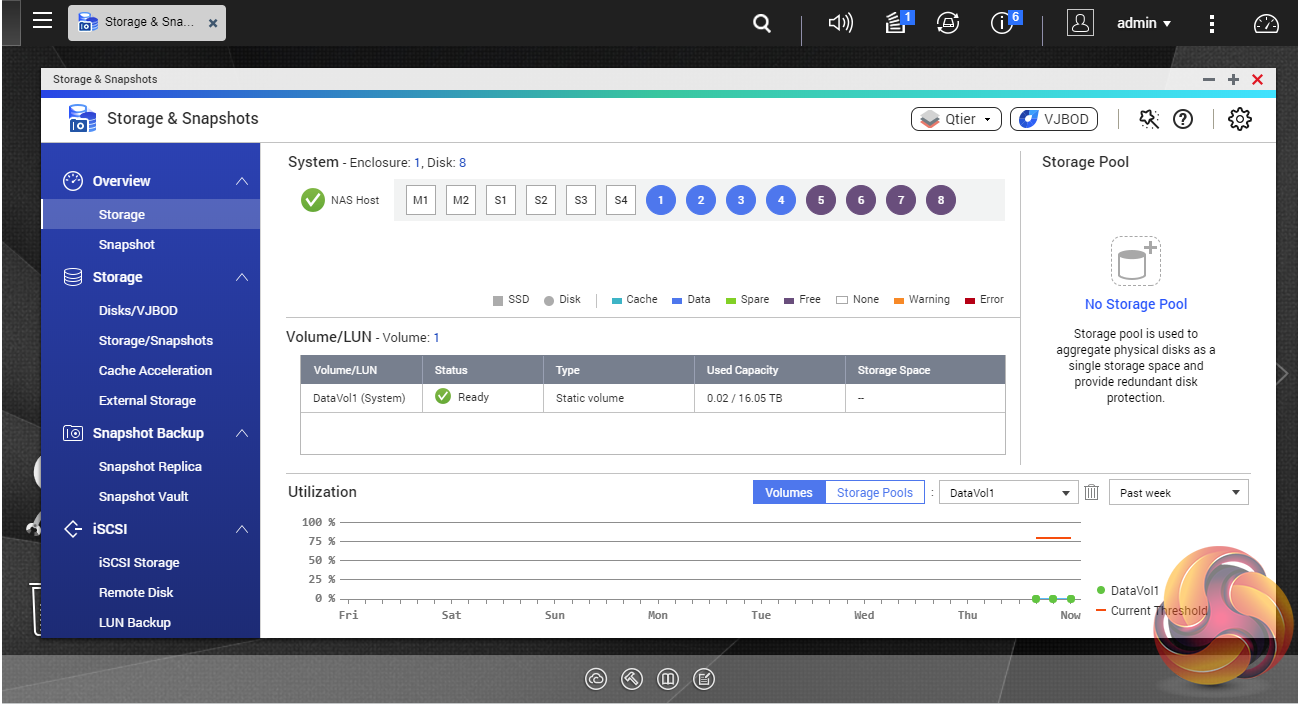This screenshot has height=704, width=1300.
Task: Open the help question mark icon
Action: click(1183, 119)
